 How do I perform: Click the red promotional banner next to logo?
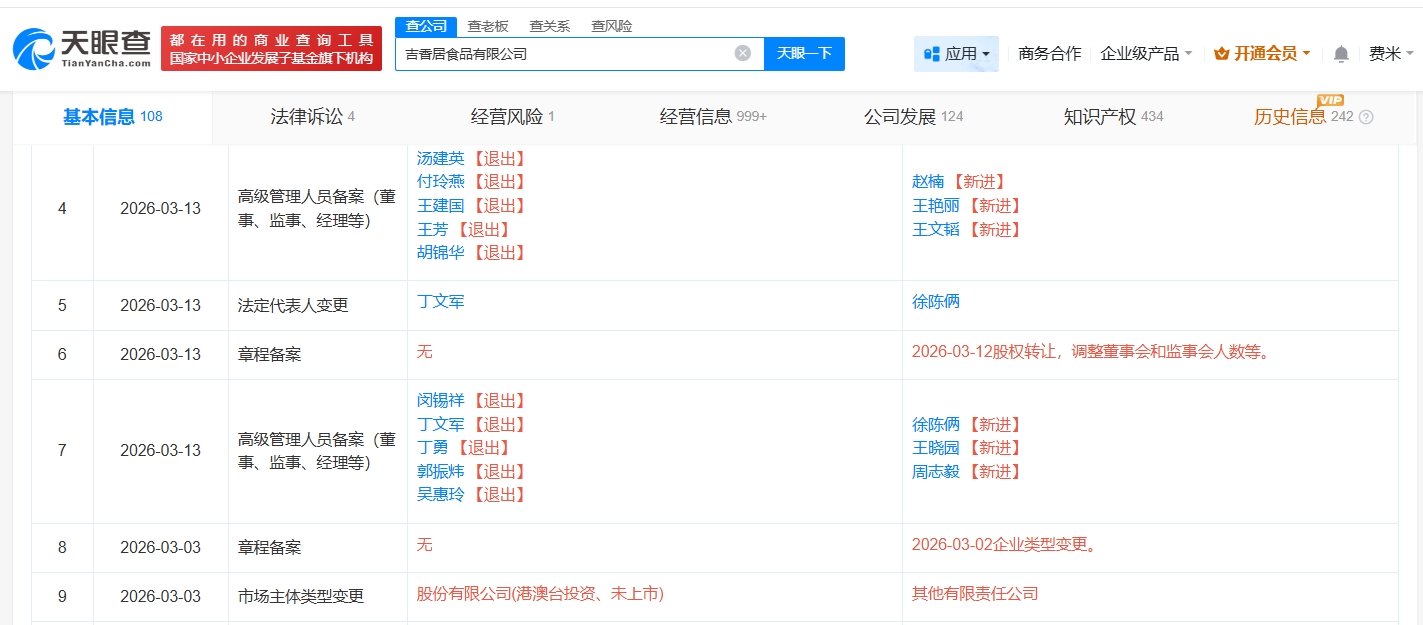point(271,48)
